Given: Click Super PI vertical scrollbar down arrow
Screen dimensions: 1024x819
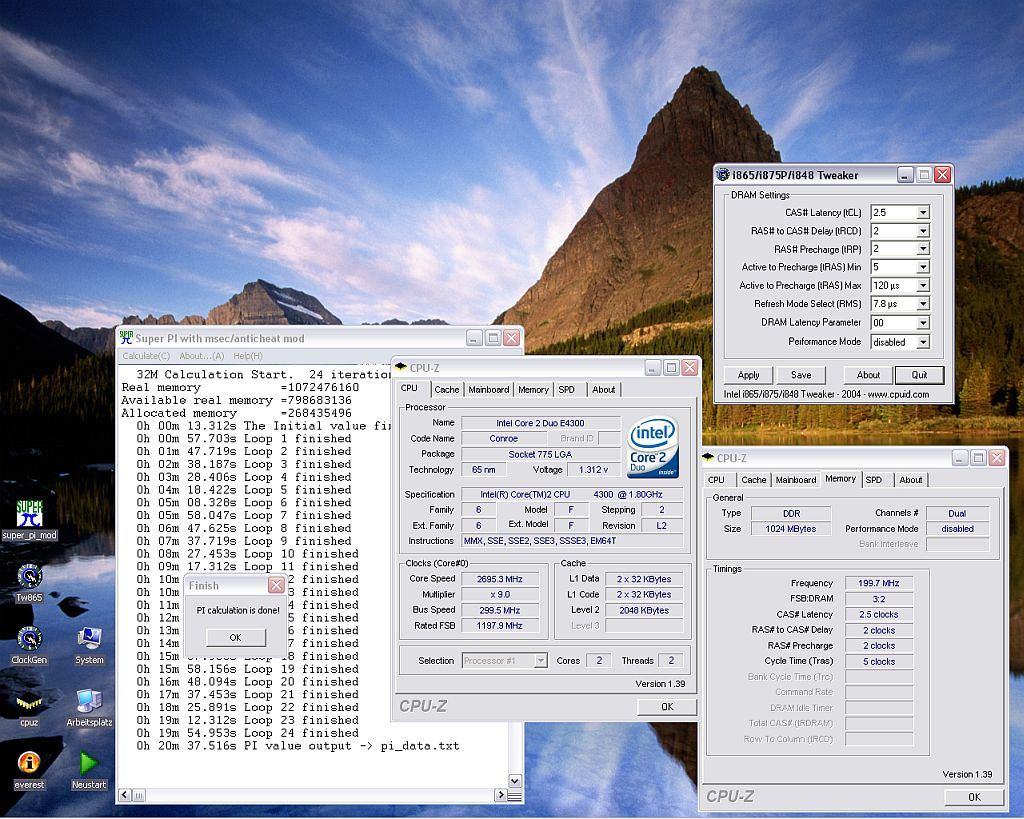Looking at the screenshot, I should pyautogui.click(x=515, y=781).
